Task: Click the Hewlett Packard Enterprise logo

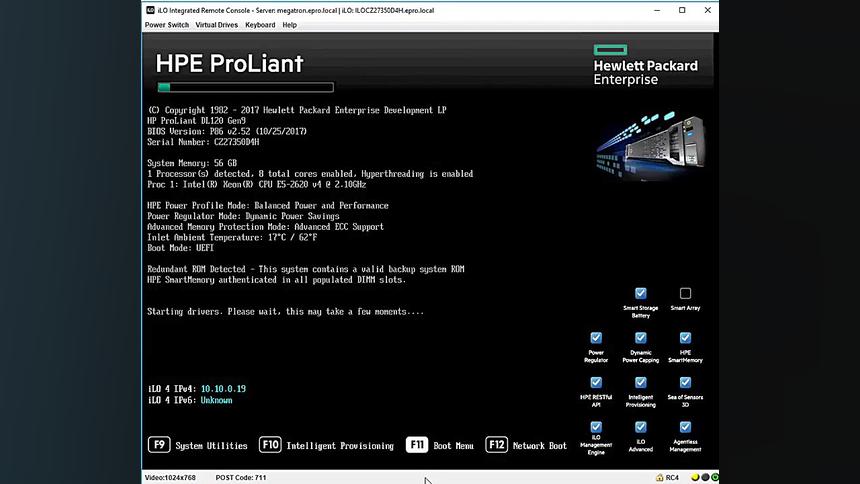Action: click(646, 65)
